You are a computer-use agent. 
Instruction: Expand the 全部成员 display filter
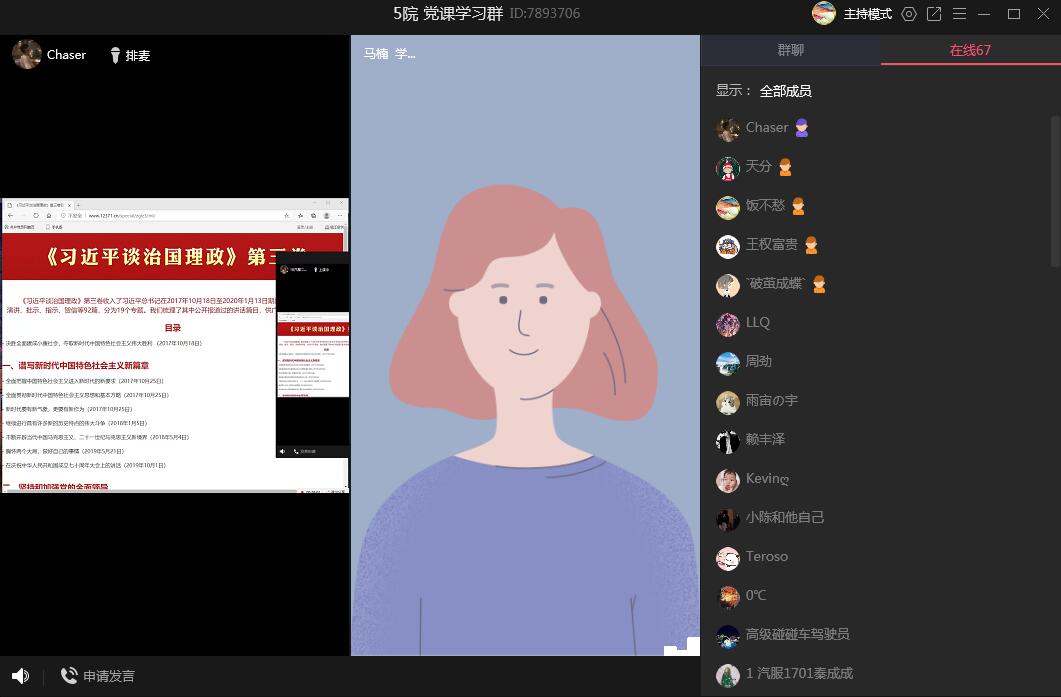coord(785,91)
